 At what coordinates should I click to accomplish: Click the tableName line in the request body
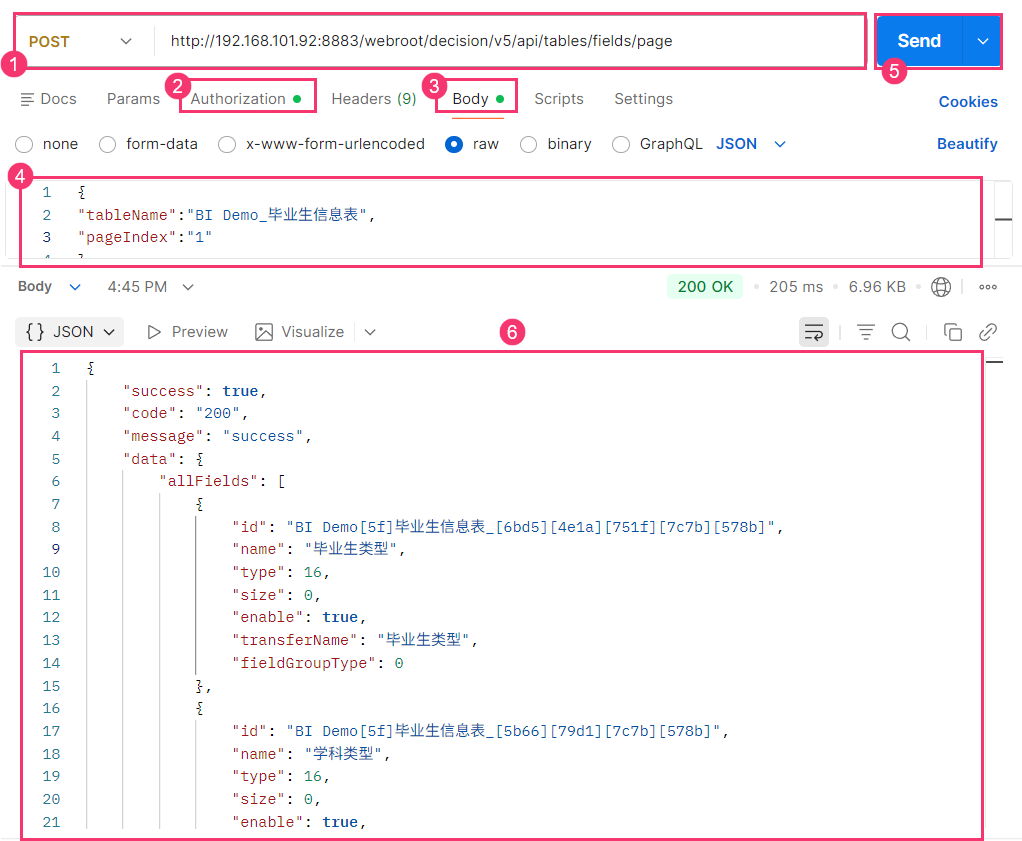coord(226,215)
